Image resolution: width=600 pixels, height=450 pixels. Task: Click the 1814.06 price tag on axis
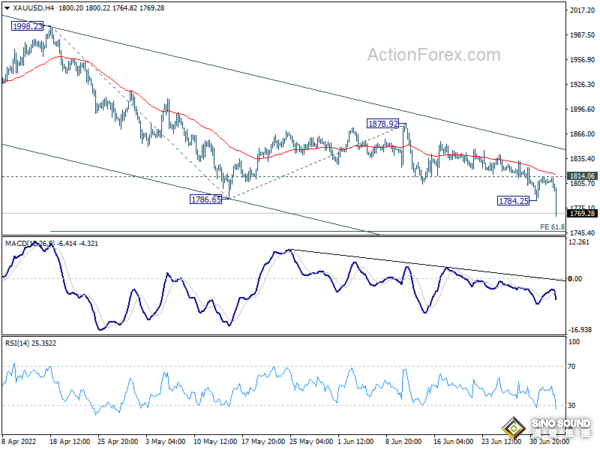click(x=582, y=176)
